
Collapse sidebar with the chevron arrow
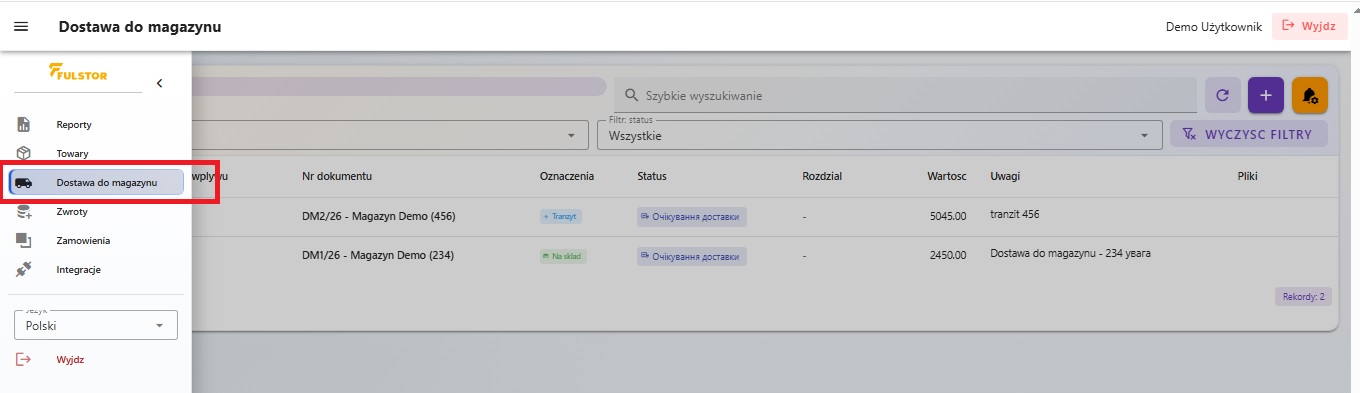pyautogui.click(x=159, y=83)
